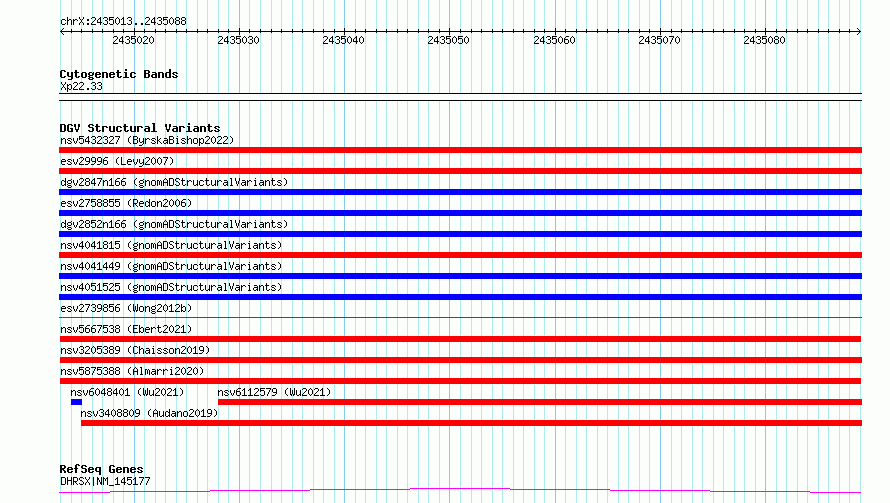
Task: Open nsv3408809 (Audano2019) label
Action: [149, 413]
